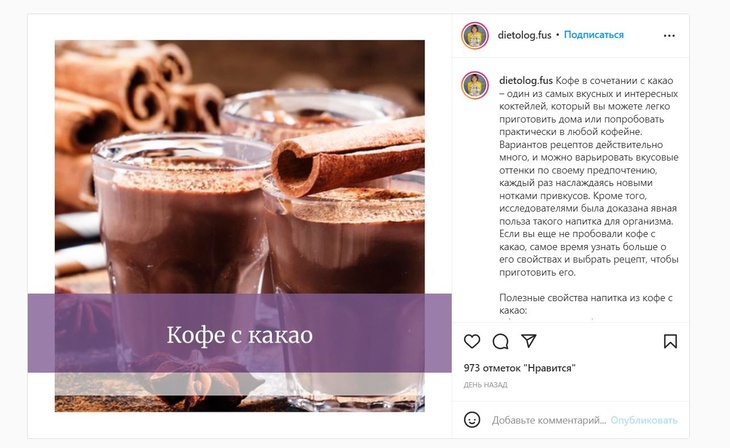Open dietolog.fus avatar beside the caption
The height and width of the screenshot is (448, 730).
474,85
